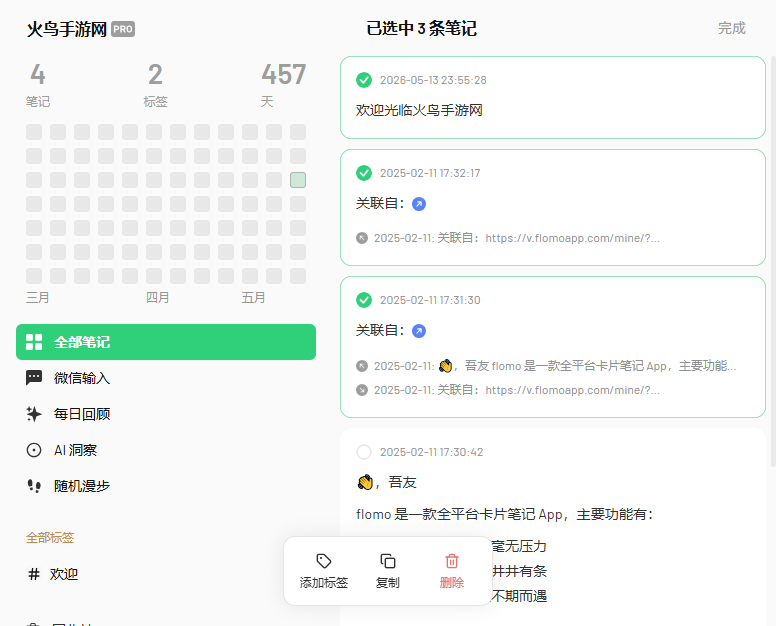Viewport: 776px width, 626px height.
Task: Select the note dated 2025-02-11 17:30:42
Action: [x=364, y=452]
